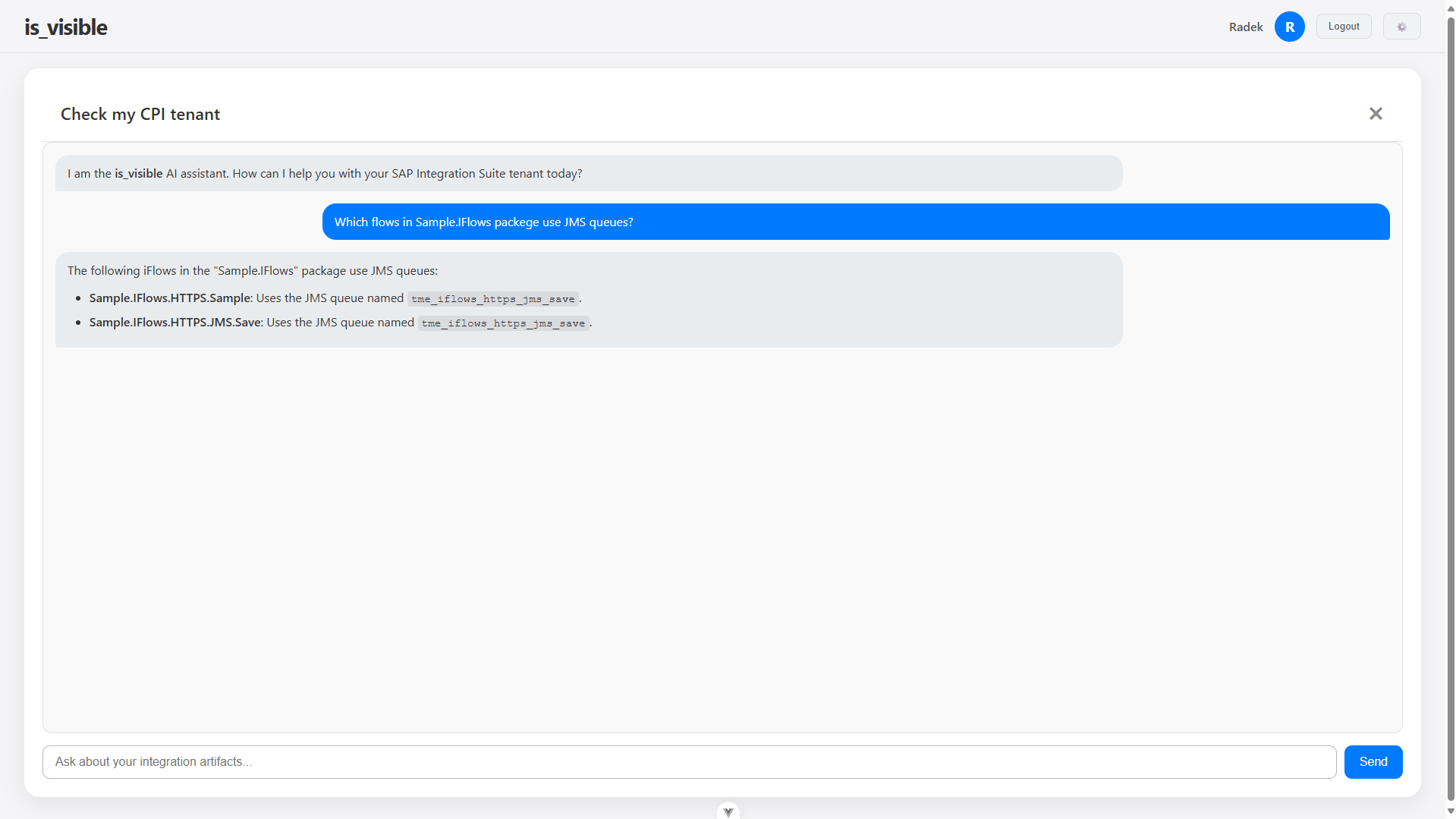The image size is (1456, 819).
Task: Select the first tme_iflows_https_jms_save code snippet
Action: 492,298
